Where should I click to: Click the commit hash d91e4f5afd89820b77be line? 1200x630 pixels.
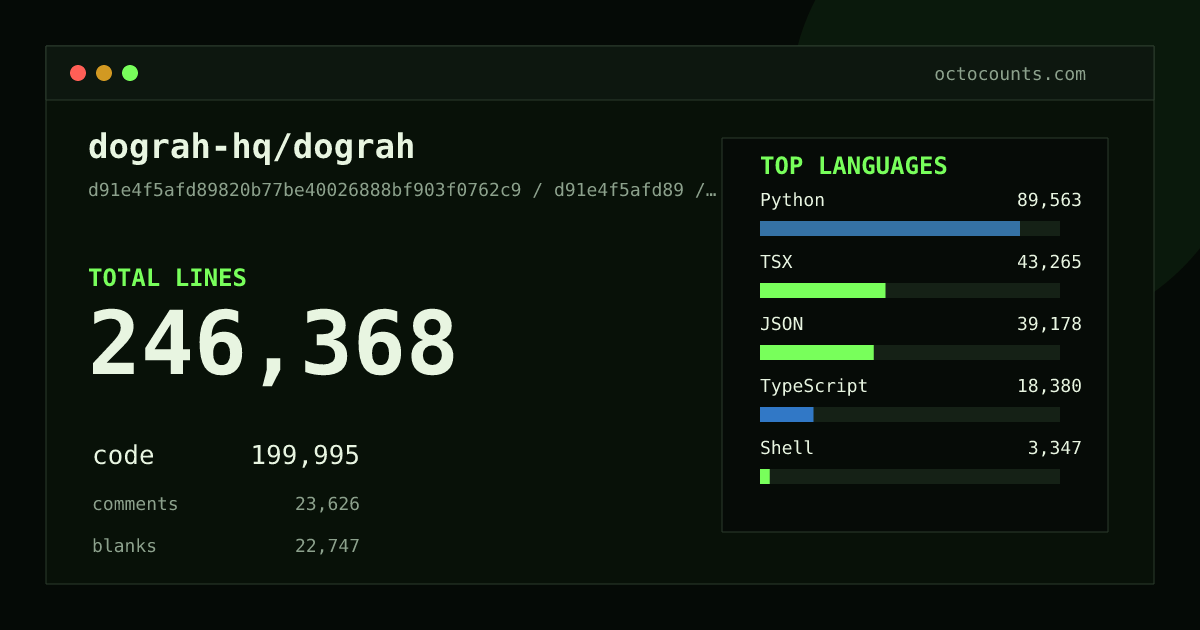[402, 190]
